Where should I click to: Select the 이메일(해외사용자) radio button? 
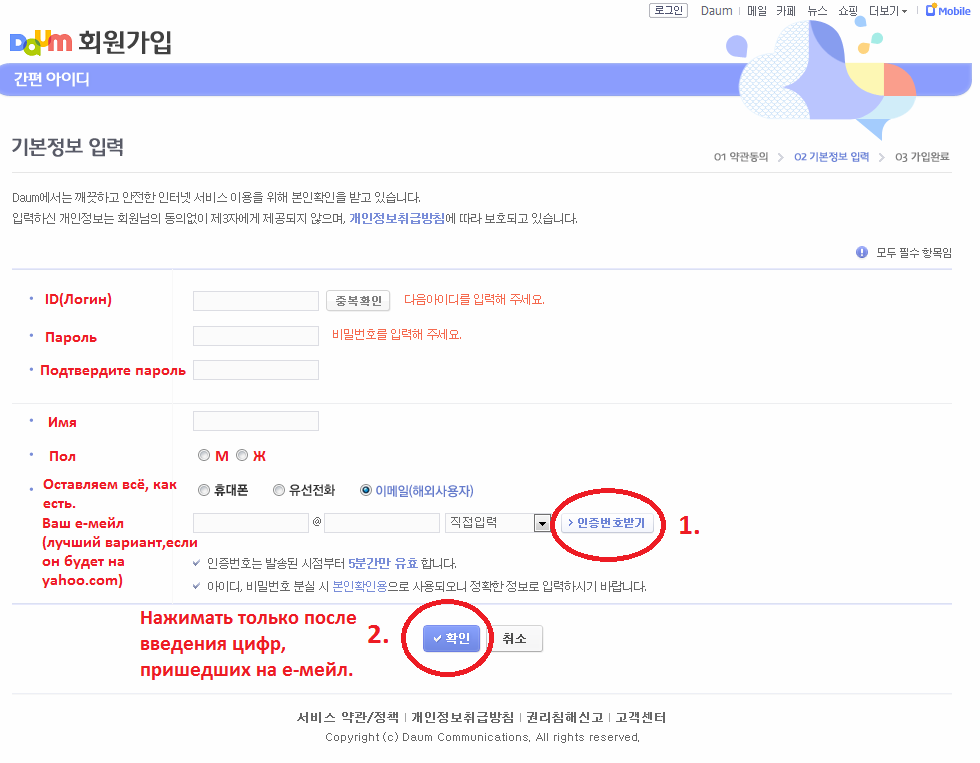366,491
